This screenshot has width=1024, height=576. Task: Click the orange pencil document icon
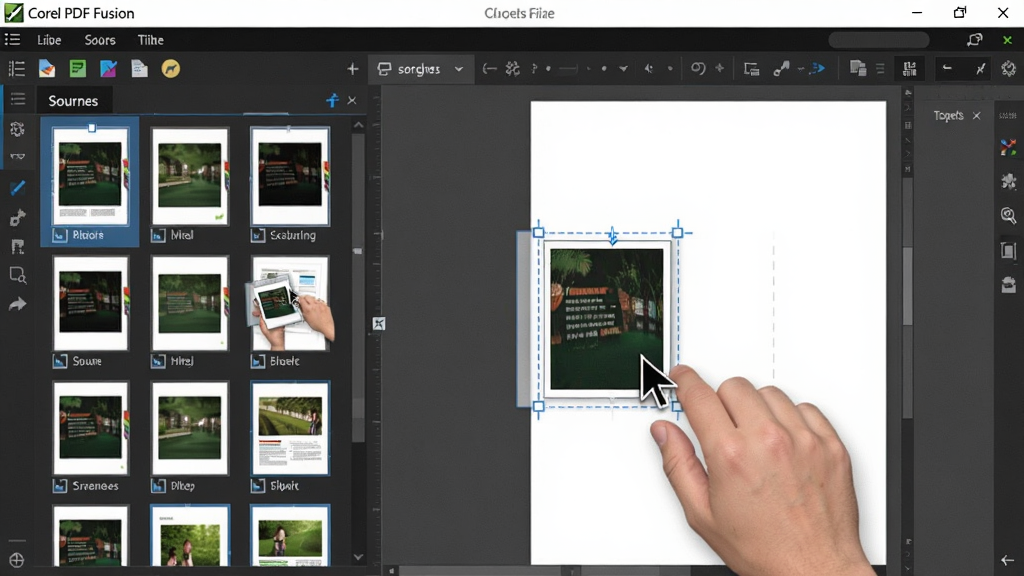point(47,69)
